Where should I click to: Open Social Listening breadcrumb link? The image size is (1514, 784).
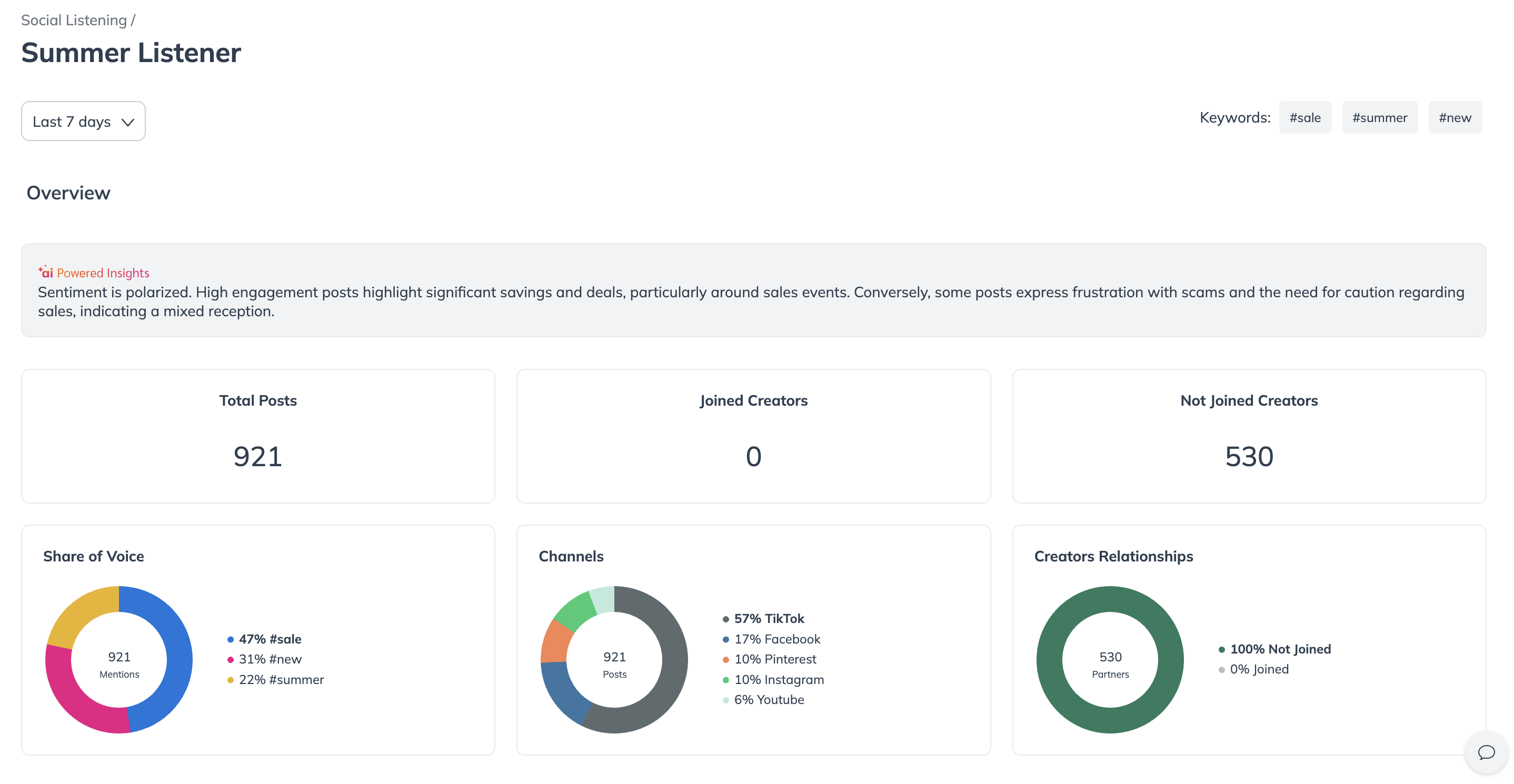[x=74, y=20]
